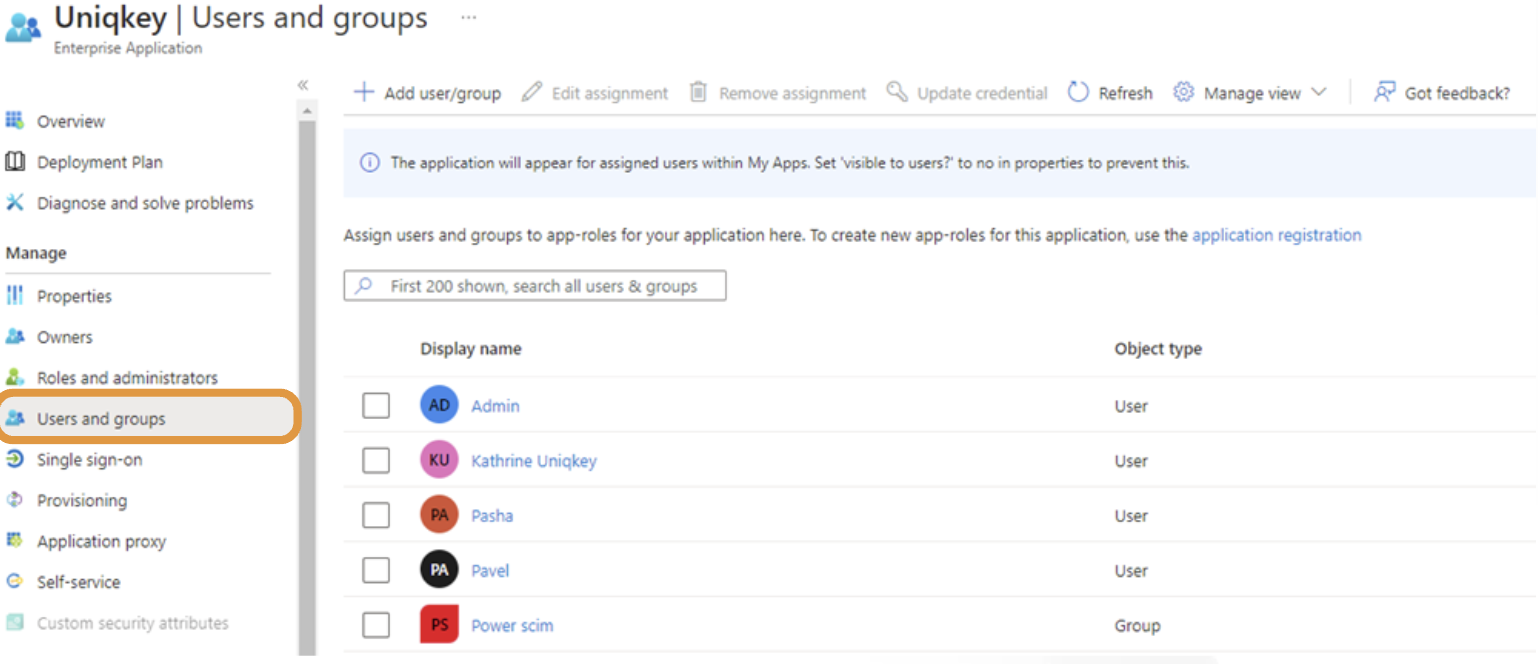Click the Got feedback? link text
Screen dimensions: 1538x664
point(1457,93)
